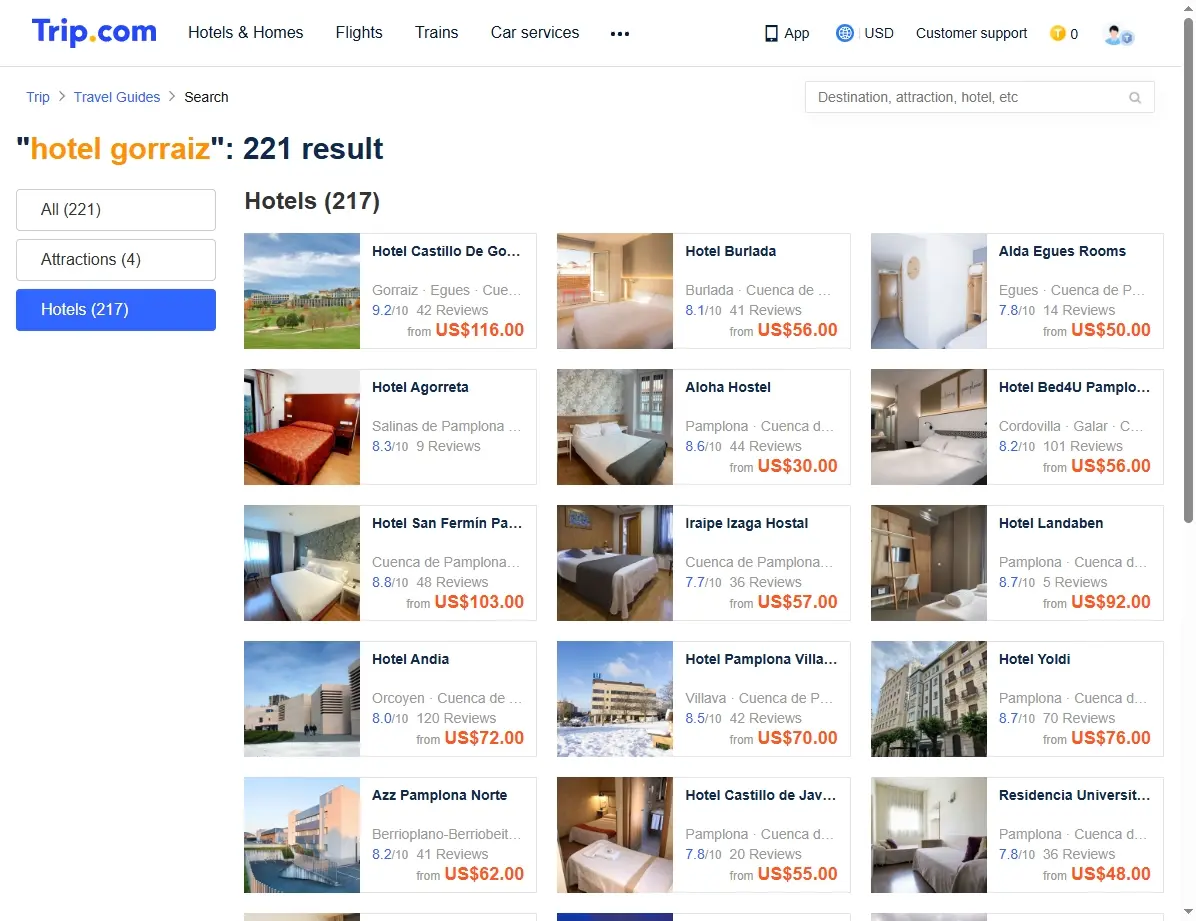
Task: Click the US$92.00 price
Action: tap(1111, 601)
